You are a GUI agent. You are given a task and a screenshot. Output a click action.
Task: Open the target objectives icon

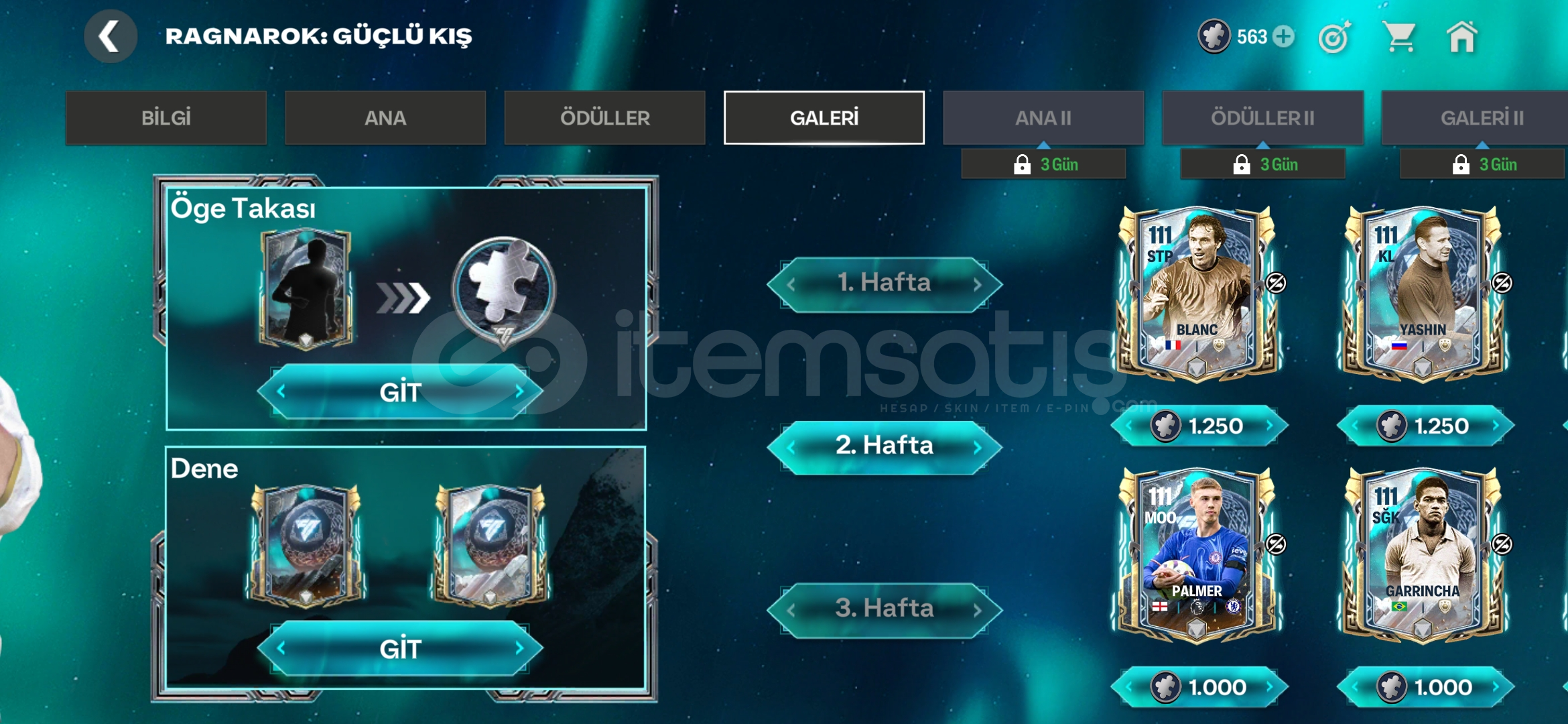1335,37
